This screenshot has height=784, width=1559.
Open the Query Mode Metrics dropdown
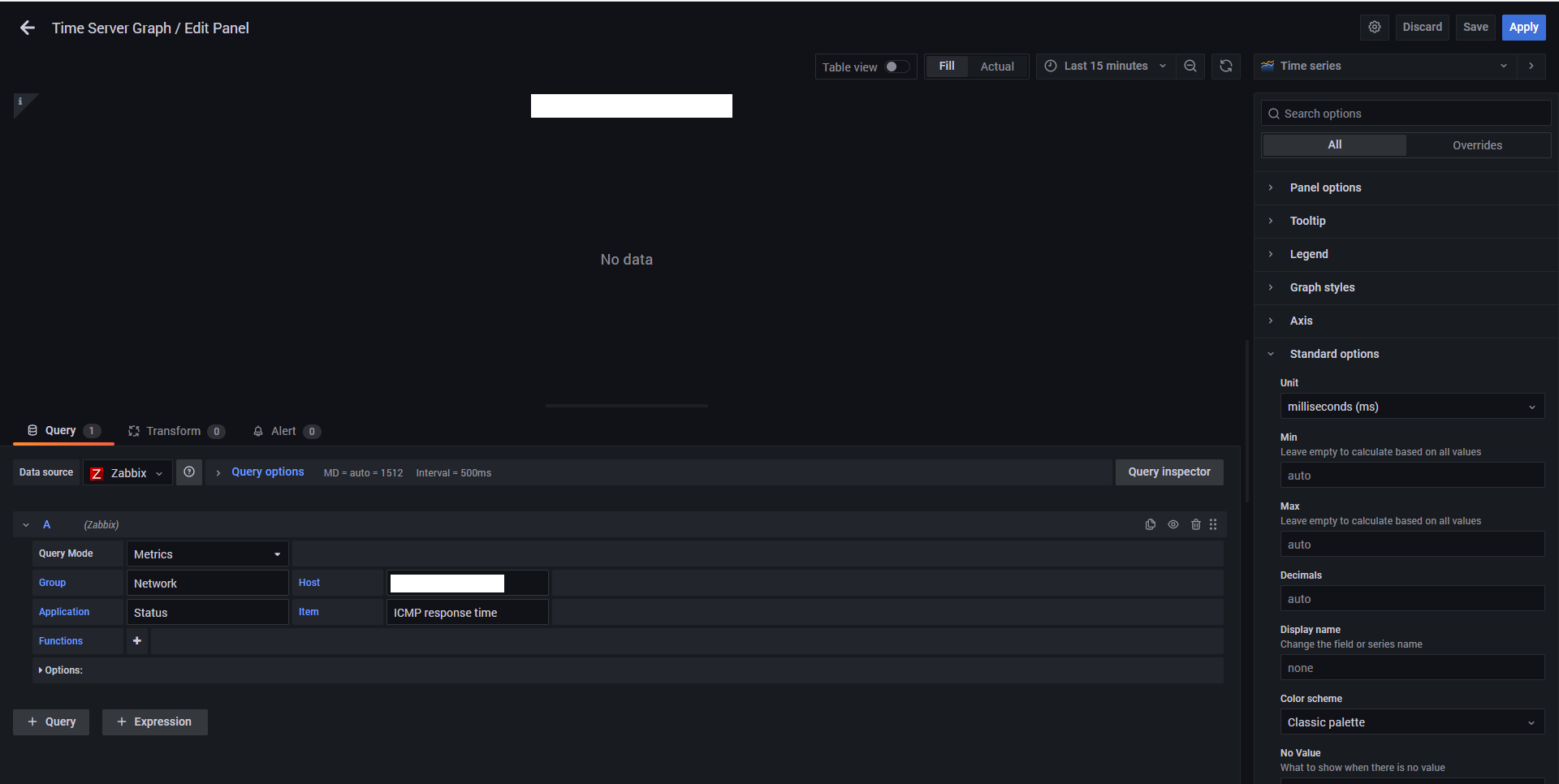click(x=208, y=554)
